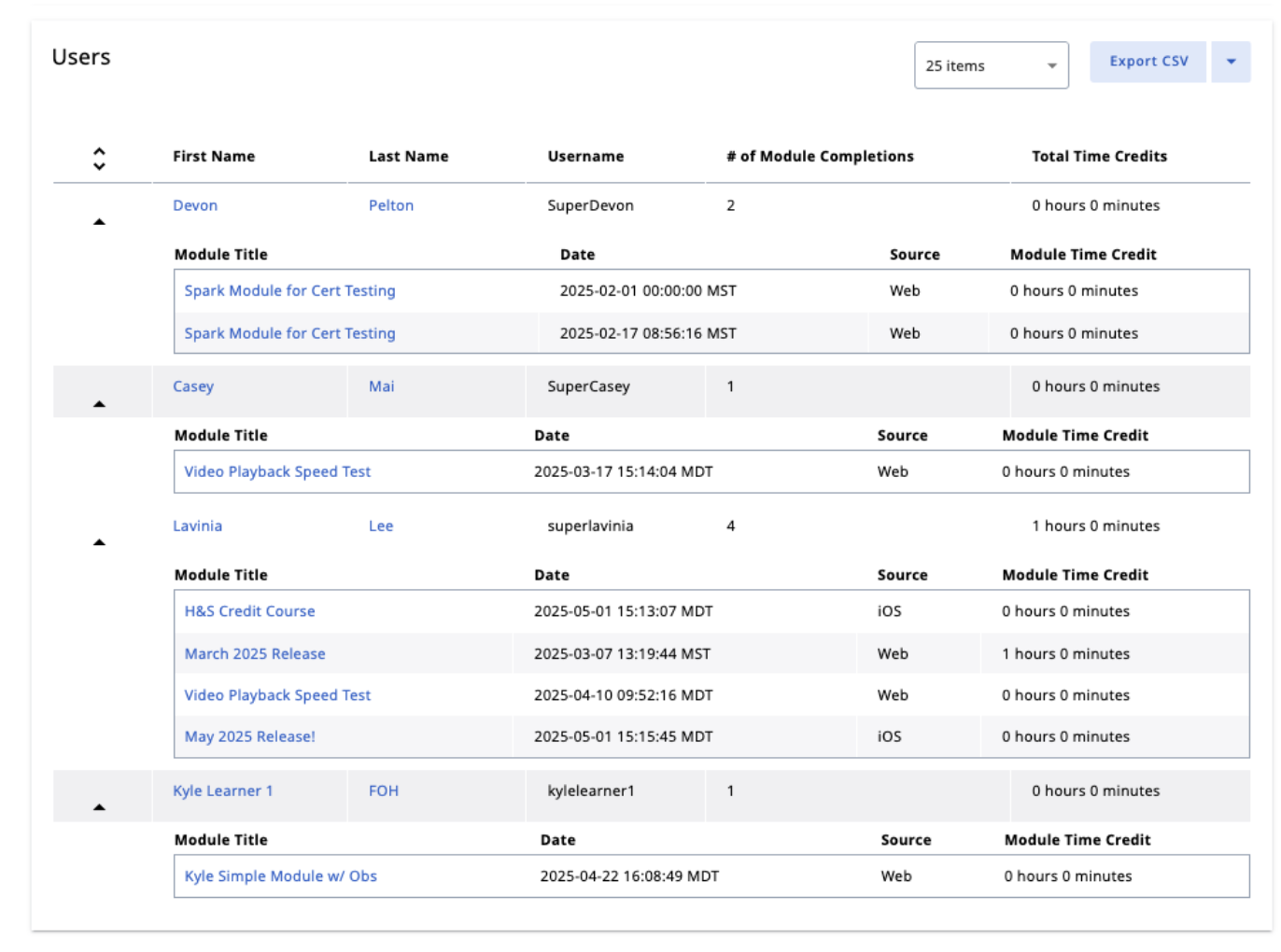Select Lavinia's completion count 4
Screen dimensions: 1281x952
point(731,526)
